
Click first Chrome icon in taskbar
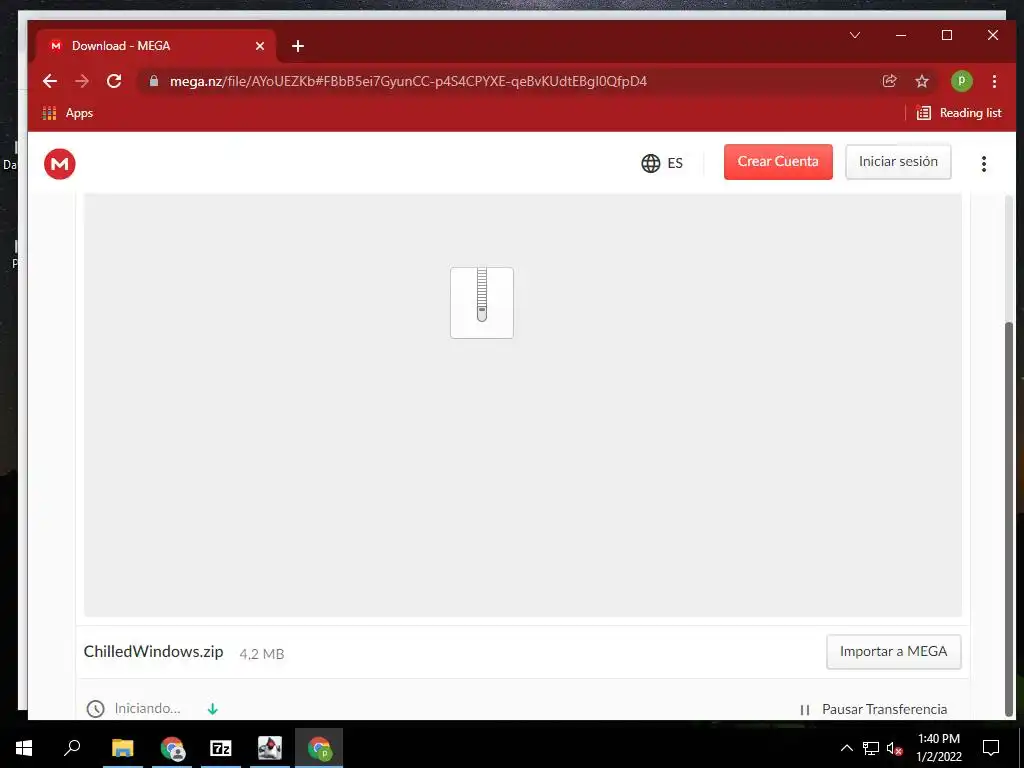coord(172,748)
